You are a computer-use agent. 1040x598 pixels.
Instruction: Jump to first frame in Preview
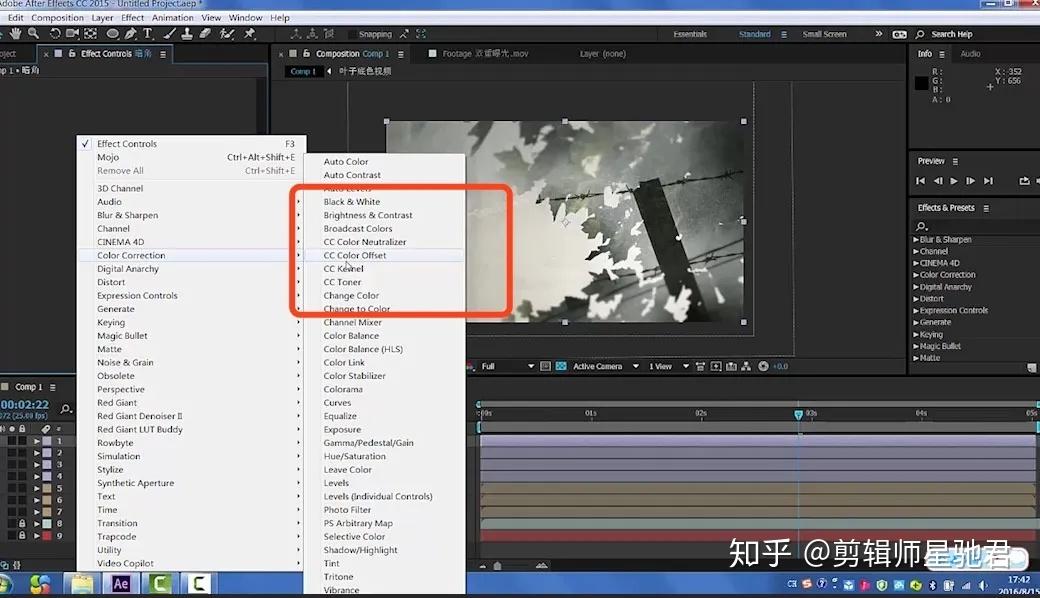pyautogui.click(x=920, y=180)
